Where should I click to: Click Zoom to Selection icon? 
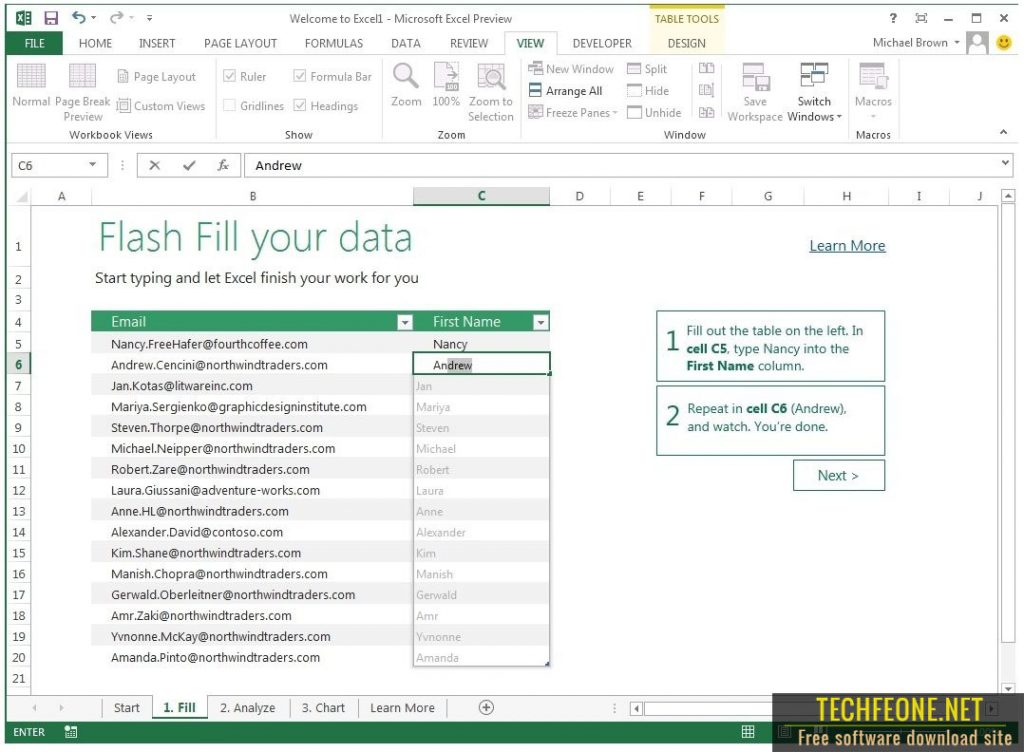tap(490, 92)
